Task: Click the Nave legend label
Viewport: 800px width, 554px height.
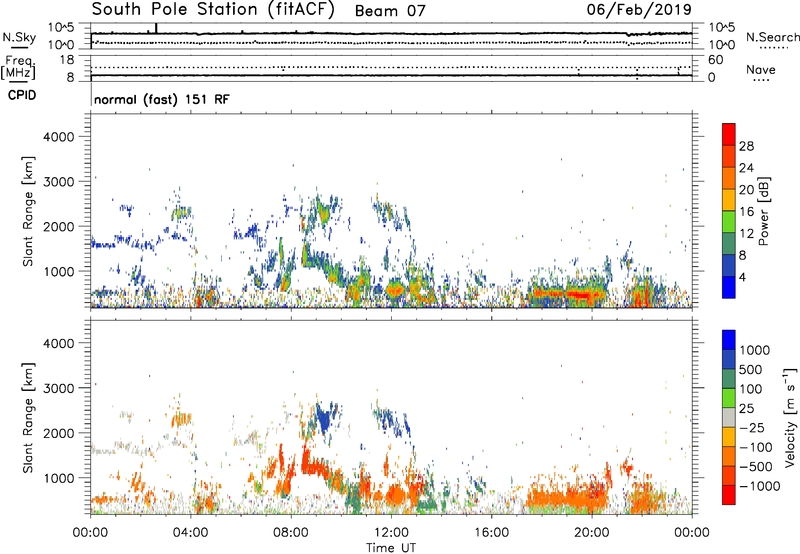Action: pos(761,69)
